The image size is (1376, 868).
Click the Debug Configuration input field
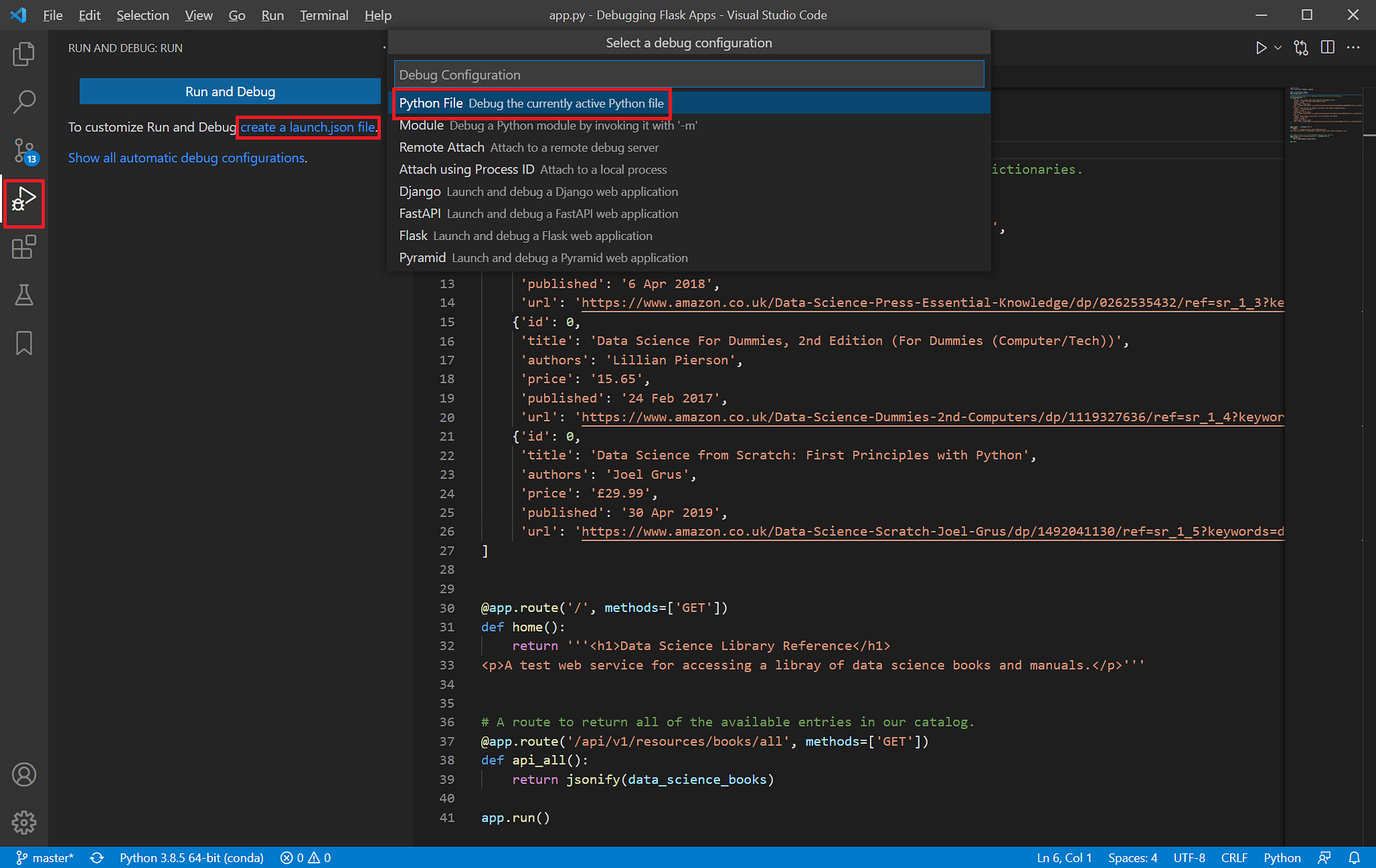point(689,75)
